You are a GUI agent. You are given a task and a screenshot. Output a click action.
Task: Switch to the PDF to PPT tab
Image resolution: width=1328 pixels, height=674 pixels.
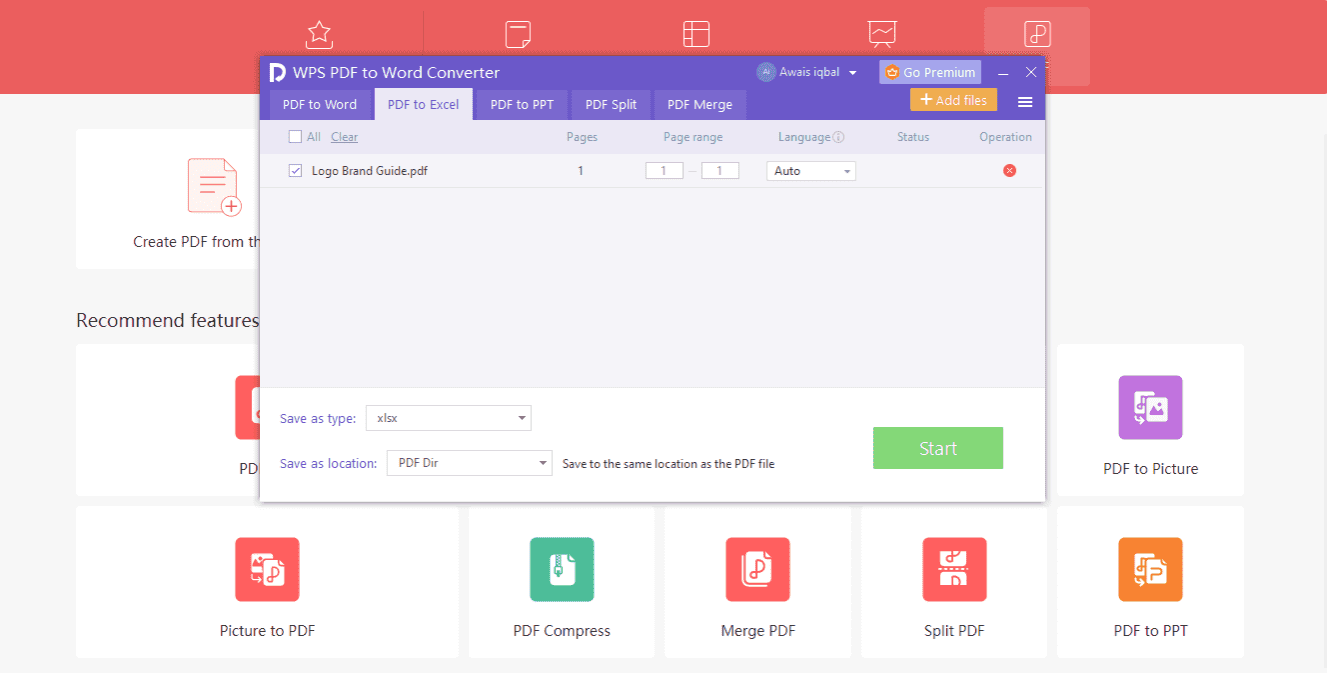click(522, 104)
